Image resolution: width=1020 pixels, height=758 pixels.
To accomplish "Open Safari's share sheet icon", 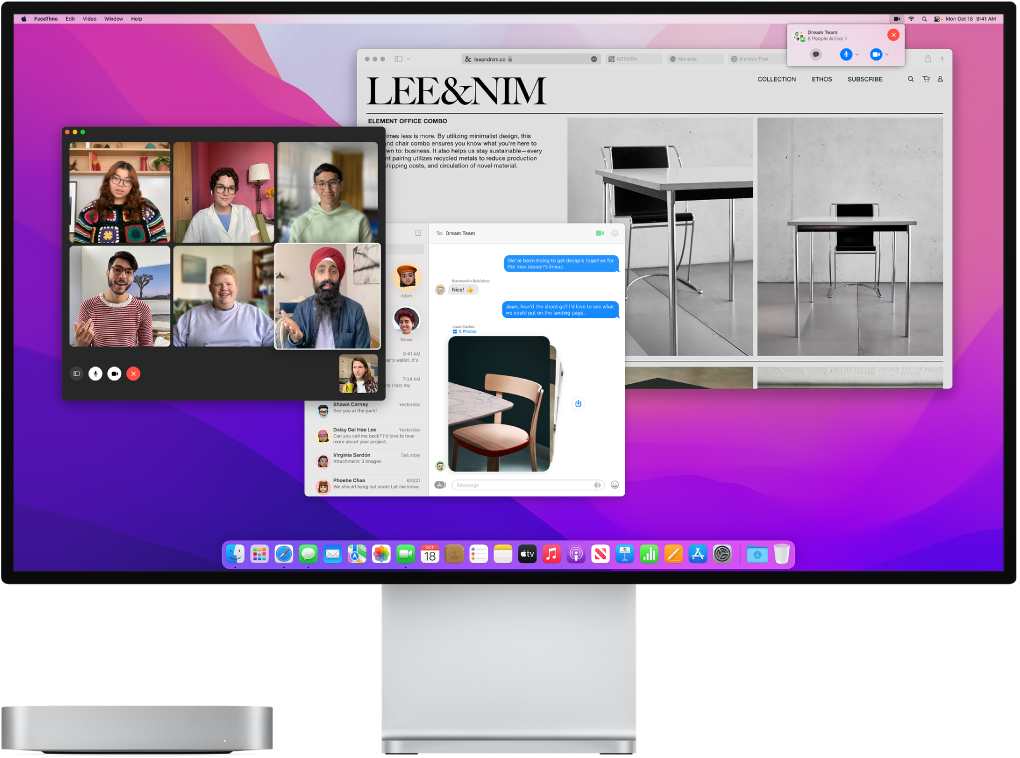I will coord(927,57).
